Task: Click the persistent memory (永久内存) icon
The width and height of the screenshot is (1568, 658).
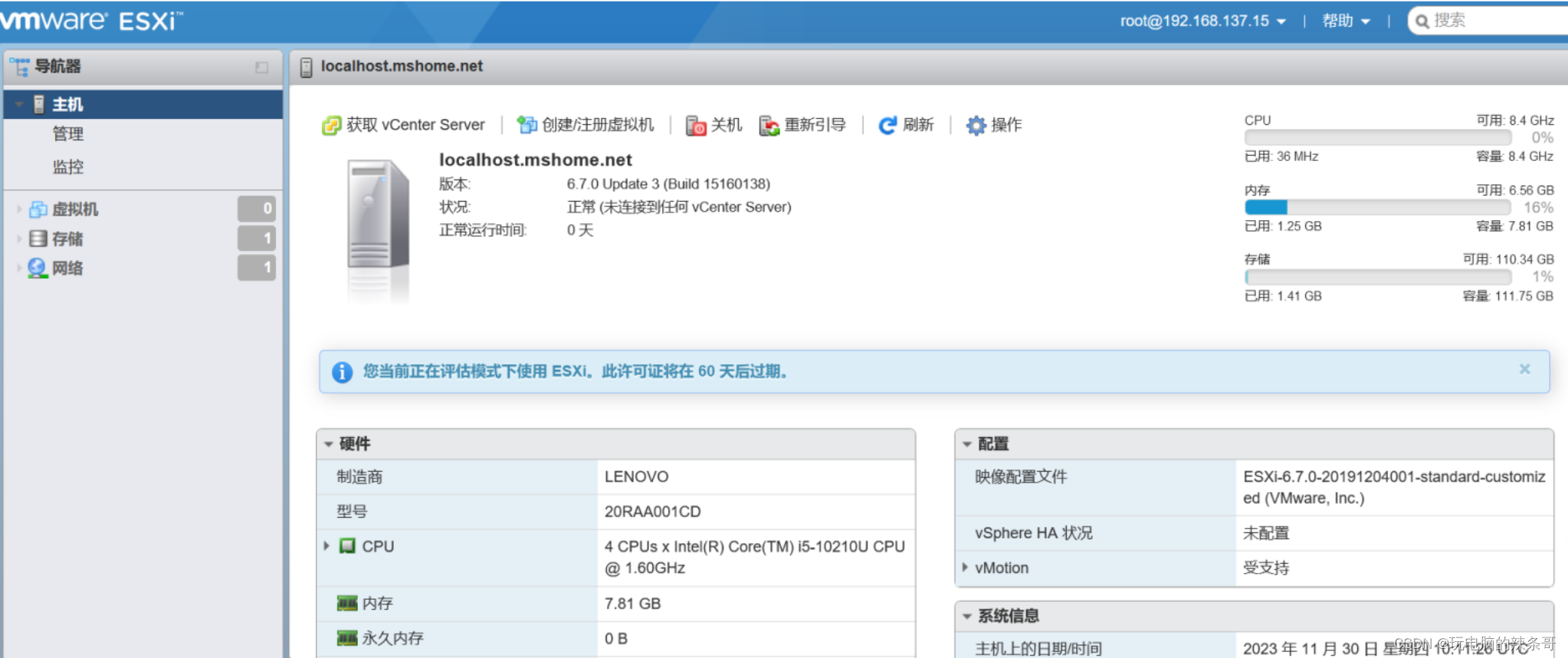Action: click(347, 638)
